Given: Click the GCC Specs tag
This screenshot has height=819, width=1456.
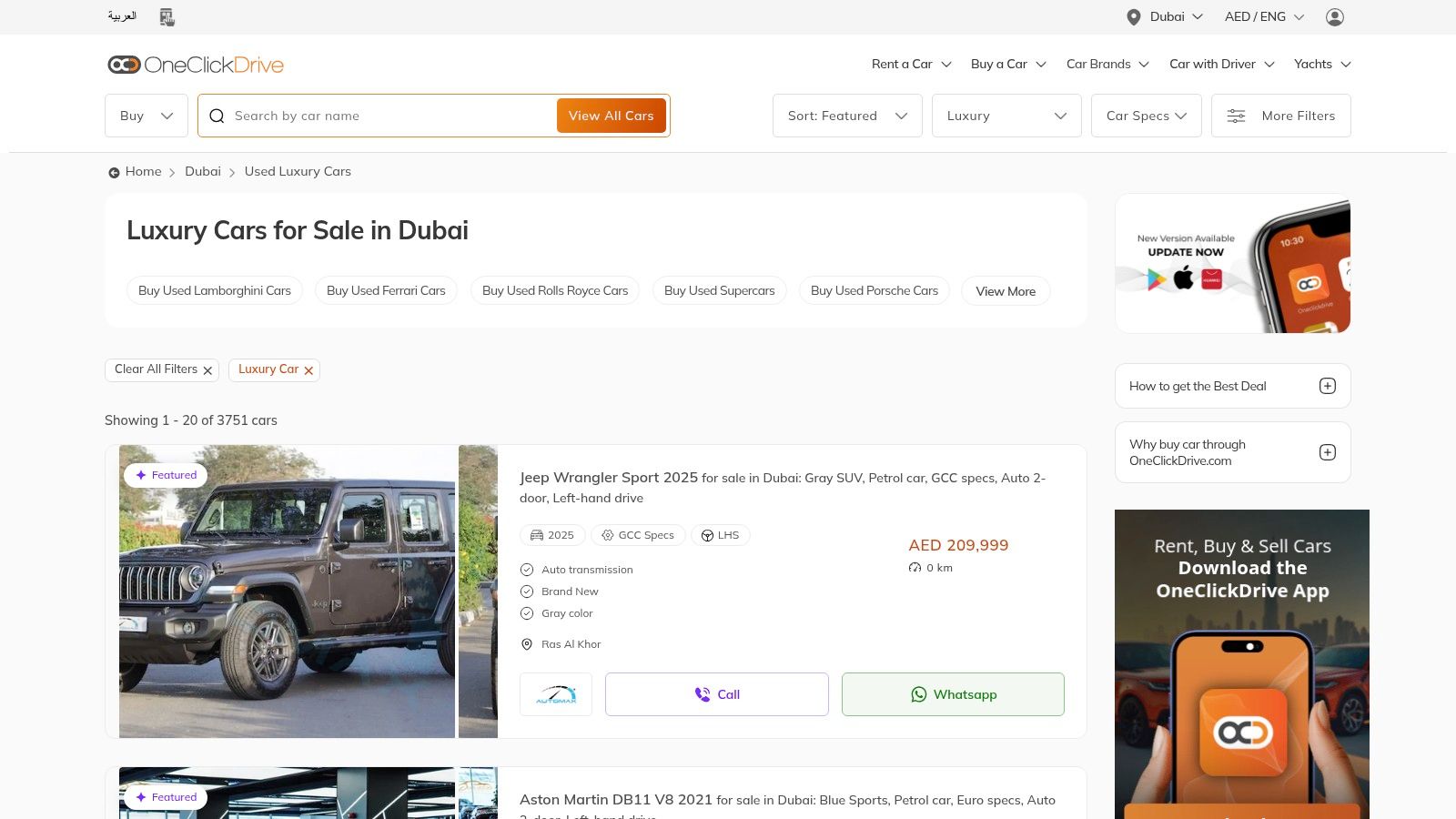Looking at the screenshot, I should (638, 535).
